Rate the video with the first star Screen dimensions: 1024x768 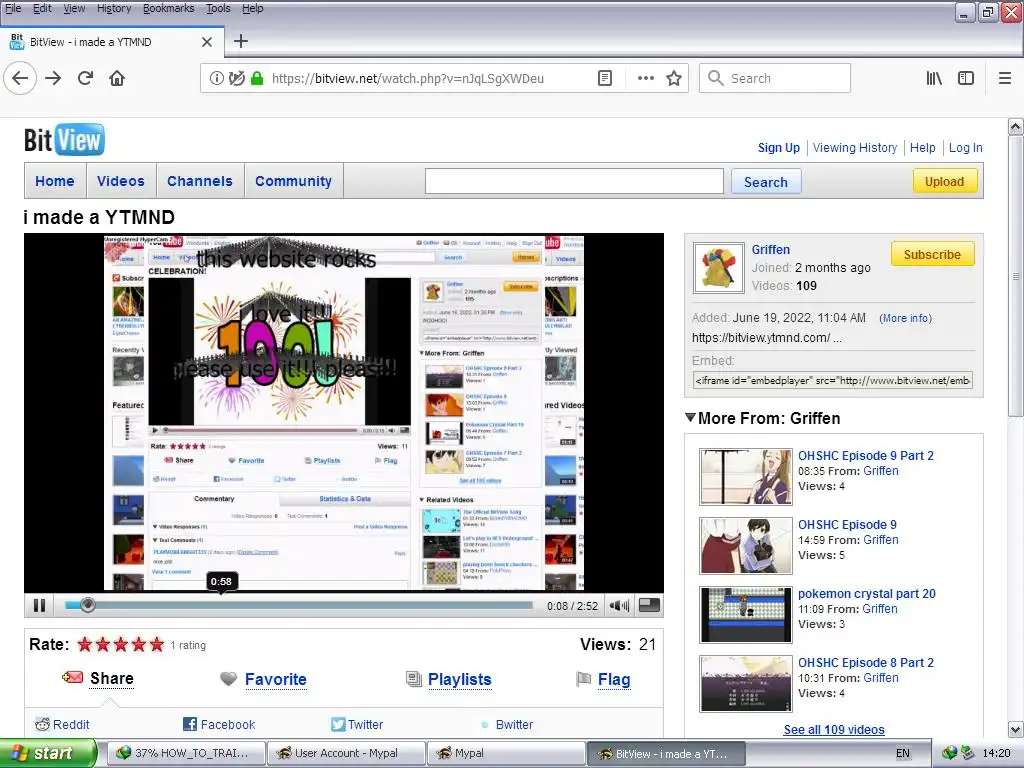(85, 645)
